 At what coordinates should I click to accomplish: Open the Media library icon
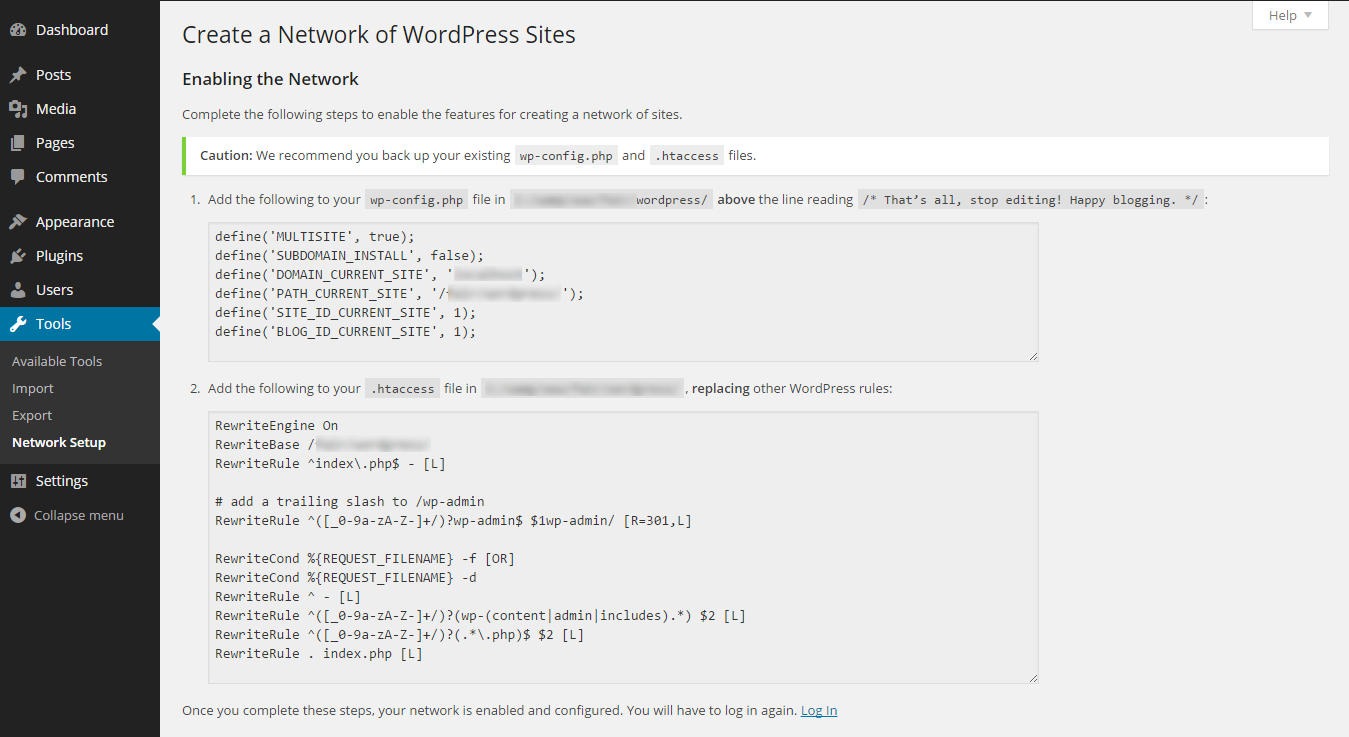click(x=20, y=108)
